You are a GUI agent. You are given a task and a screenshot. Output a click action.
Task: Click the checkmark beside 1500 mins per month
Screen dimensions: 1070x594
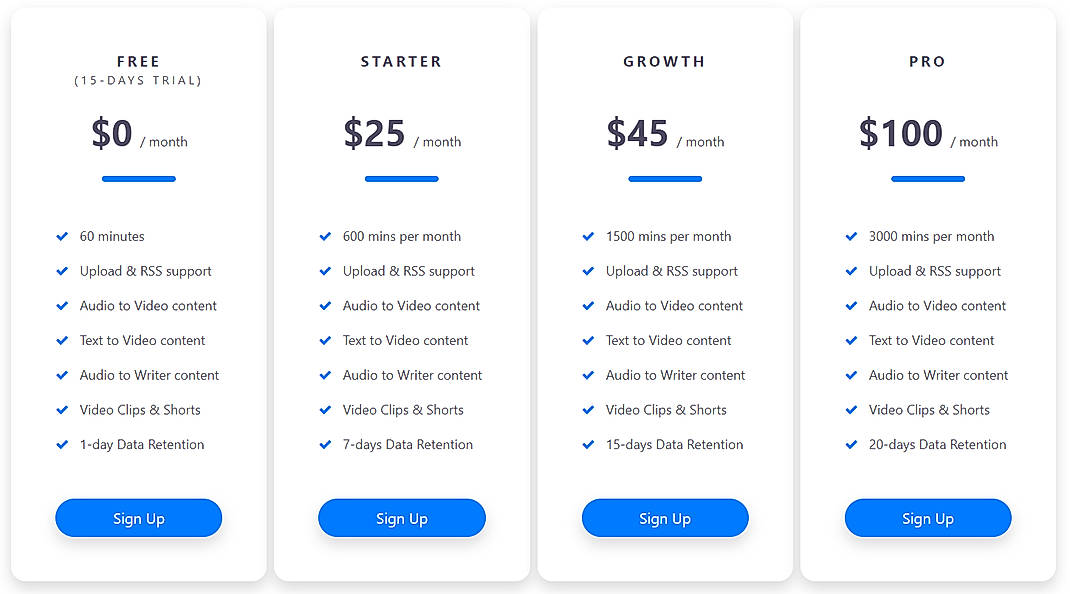pos(588,236)
